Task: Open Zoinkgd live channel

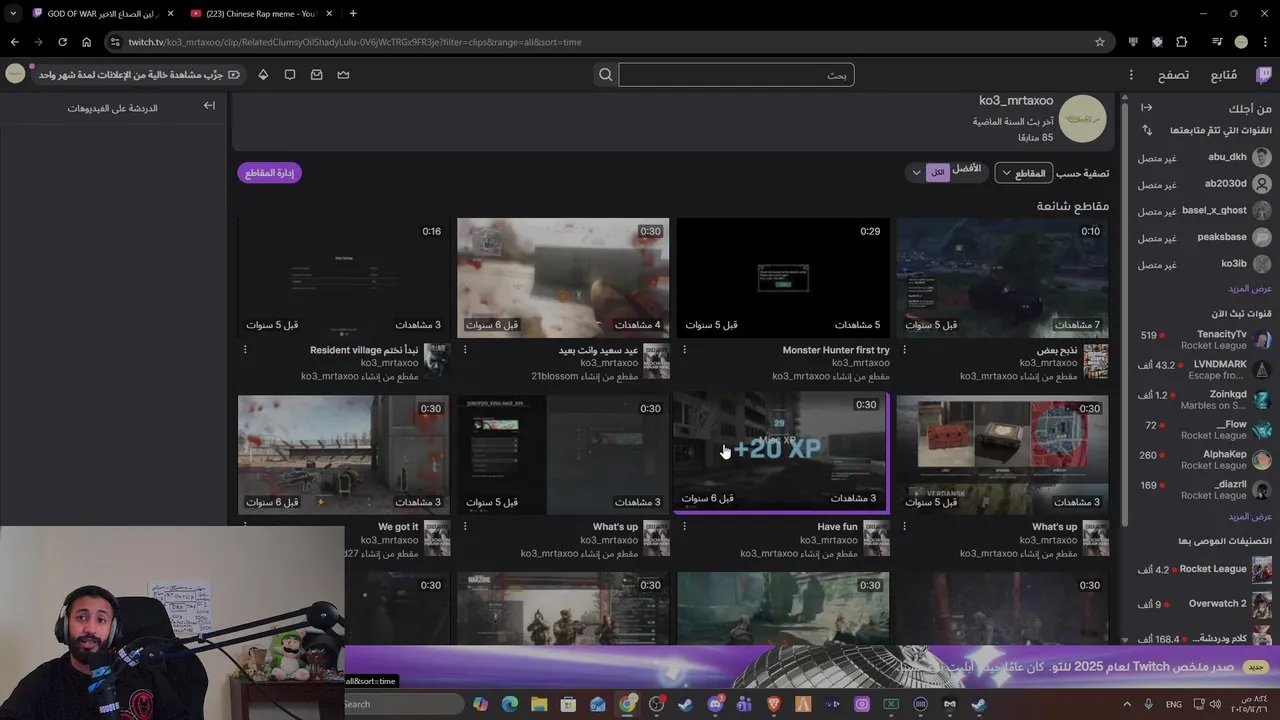Action: (x=1204, y=399)
